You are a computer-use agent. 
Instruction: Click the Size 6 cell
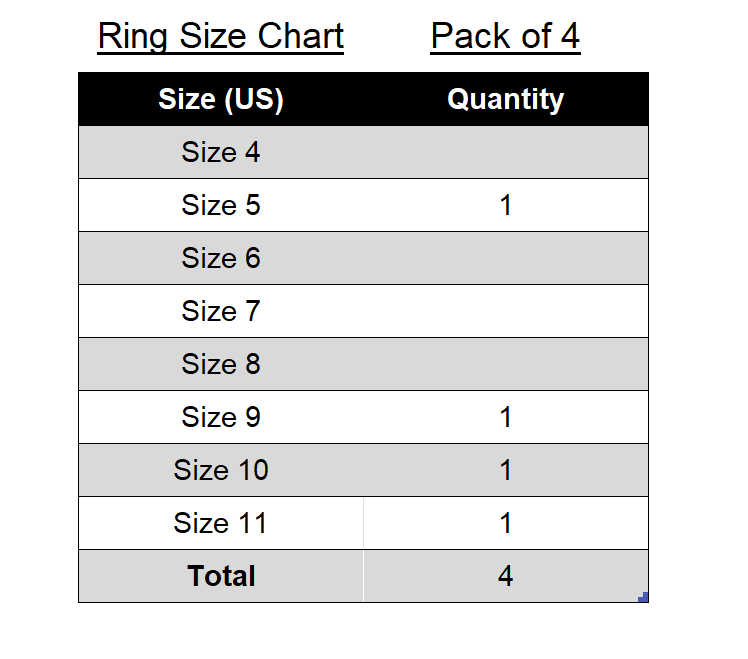point(221,258)
